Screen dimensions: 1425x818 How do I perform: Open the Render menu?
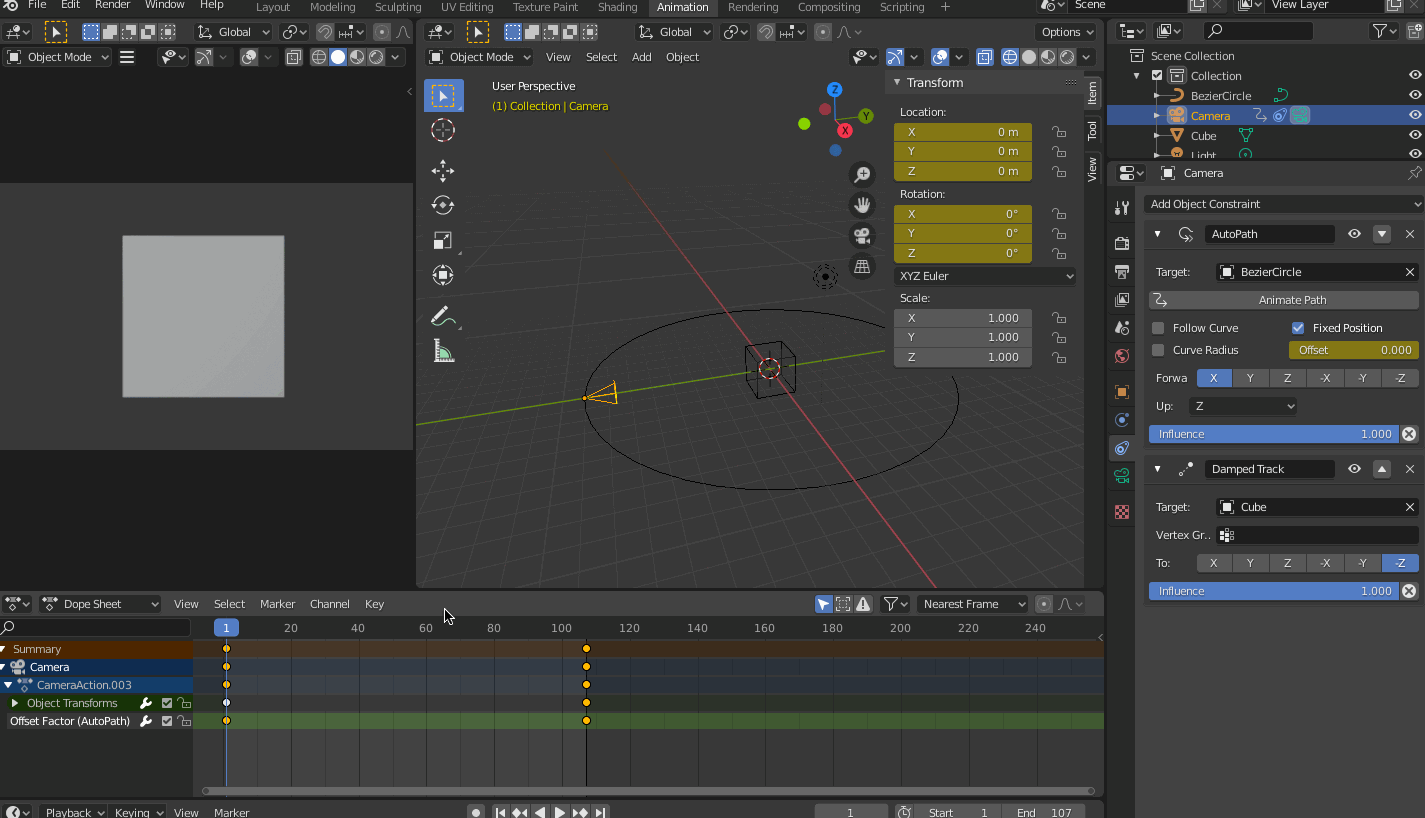pyautogui.click(x=112, y=7)
